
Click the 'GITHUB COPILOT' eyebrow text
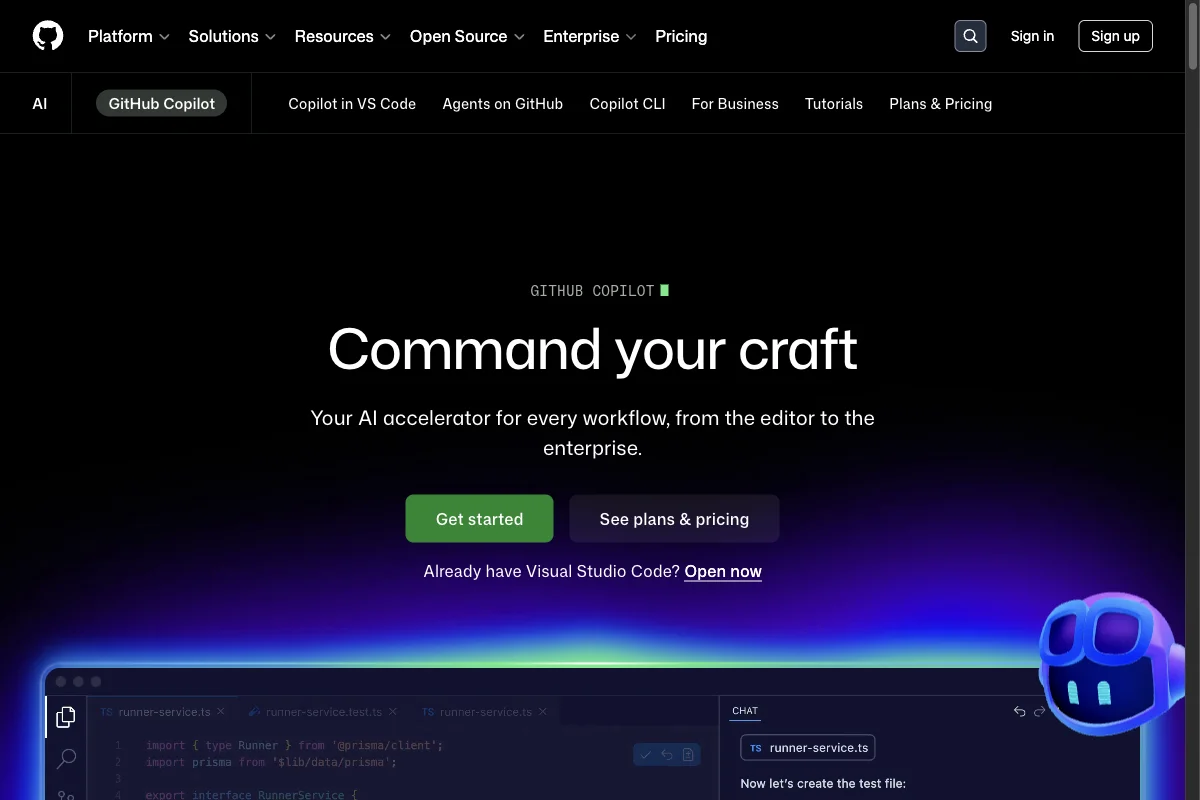[x=592, y=291]
